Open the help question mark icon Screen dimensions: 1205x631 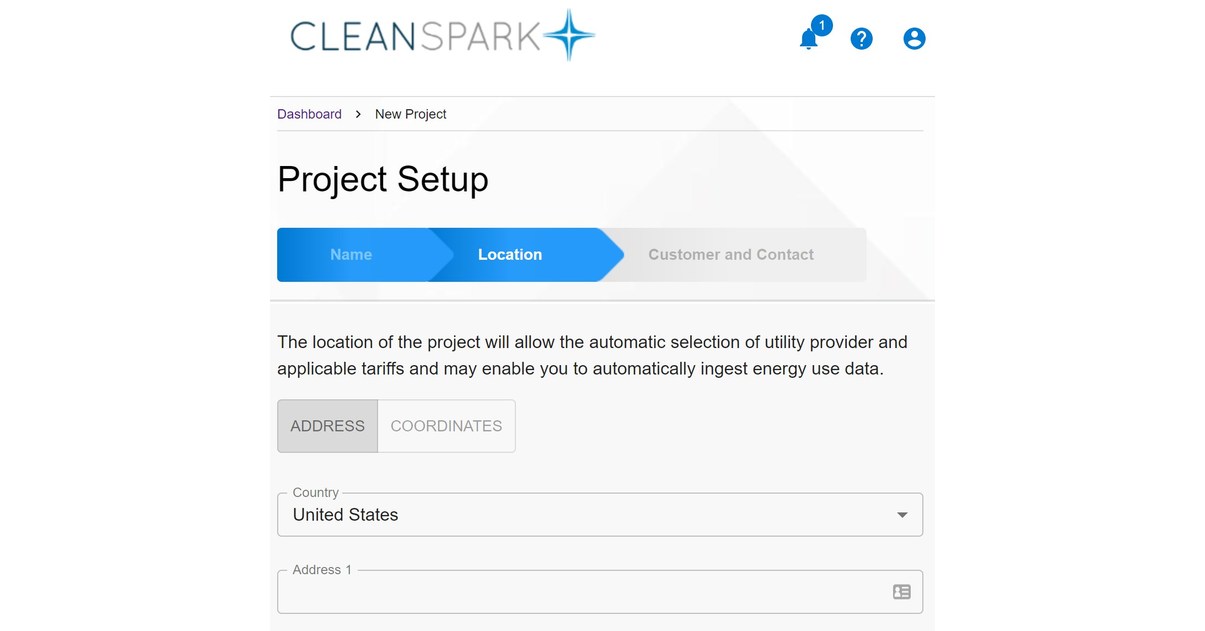861,38
